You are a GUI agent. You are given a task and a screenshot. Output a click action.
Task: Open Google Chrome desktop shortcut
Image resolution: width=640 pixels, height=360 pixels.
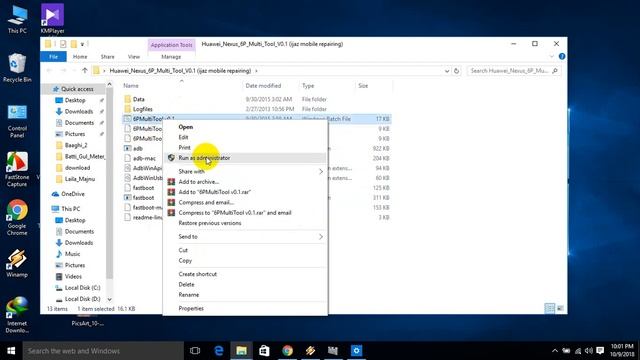pyautogui.click(x=17, y=218)
